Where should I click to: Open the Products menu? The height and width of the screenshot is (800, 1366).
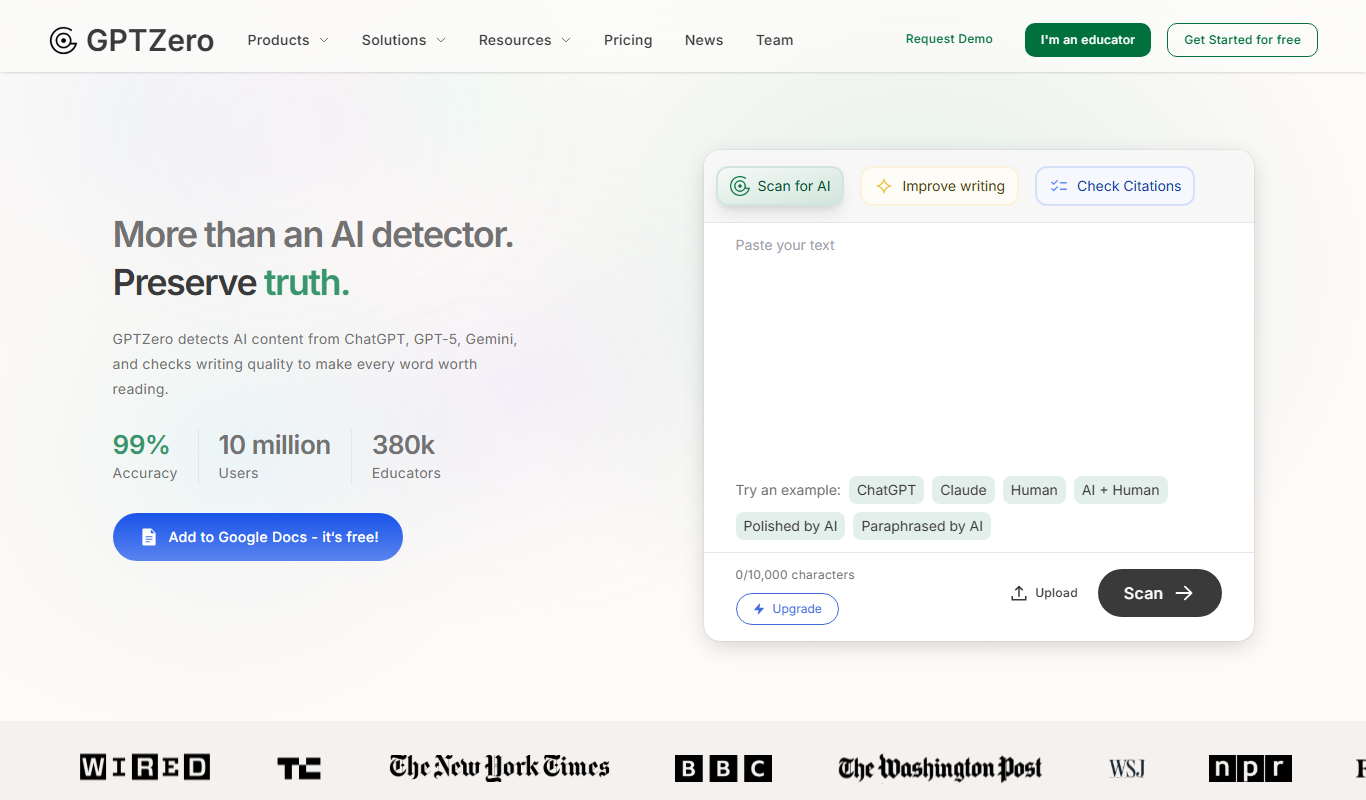click(288, 40)
